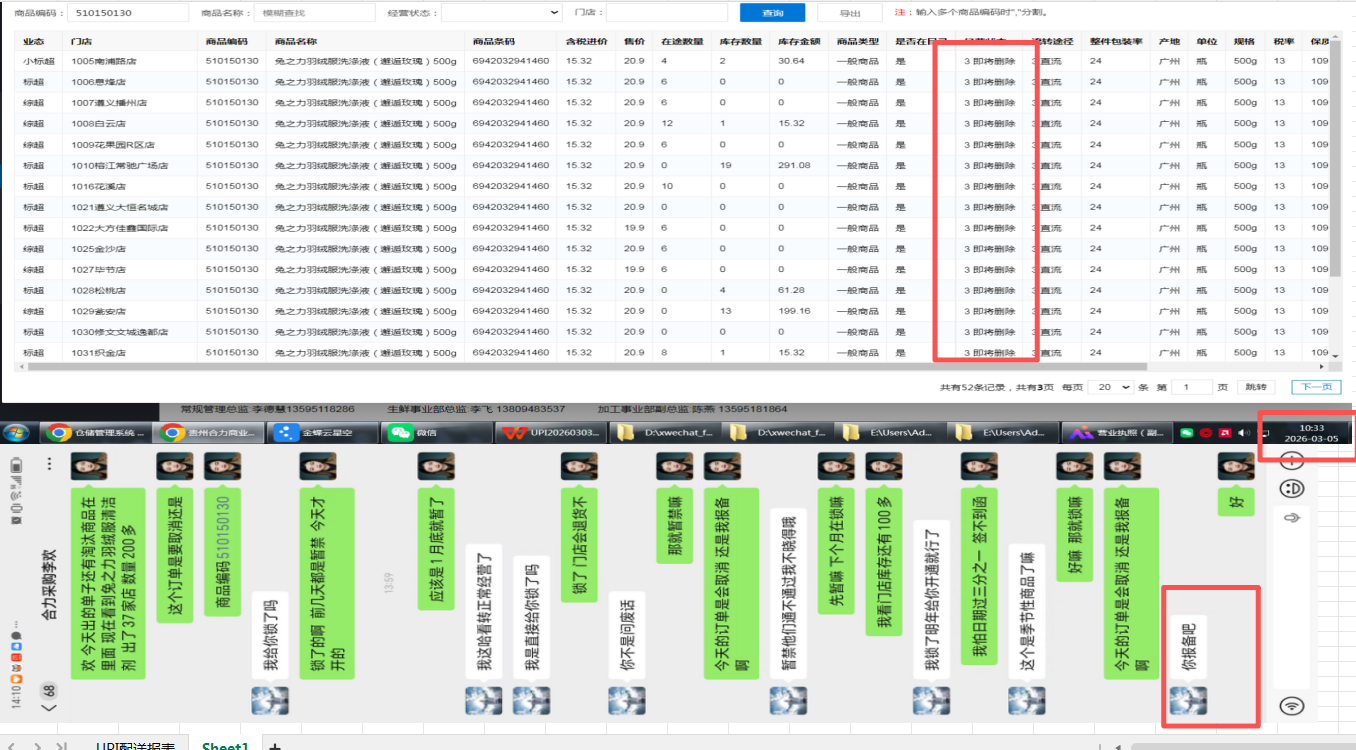
Task: Click the blue 查询 button
Action: coord(772,13)
